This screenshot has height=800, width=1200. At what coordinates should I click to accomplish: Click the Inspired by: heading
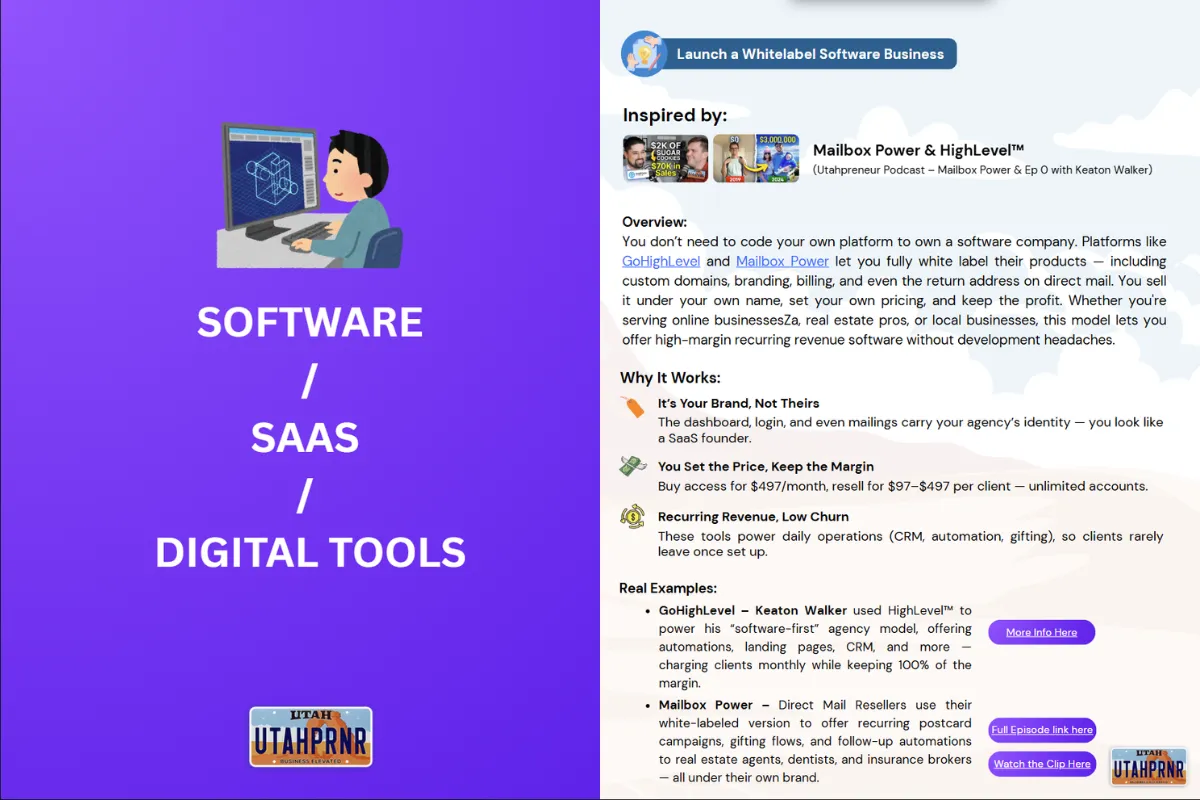[675, 115]
